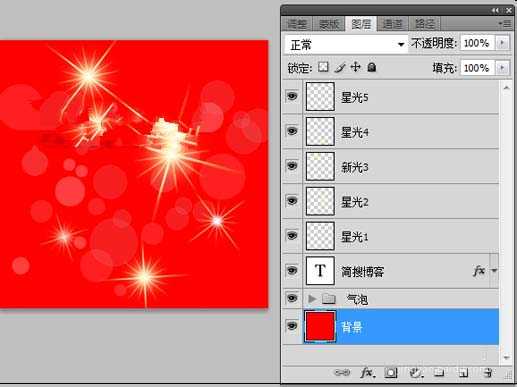Hide the 星光4 layer
The image size is (517, 387).
coord(292,131)
